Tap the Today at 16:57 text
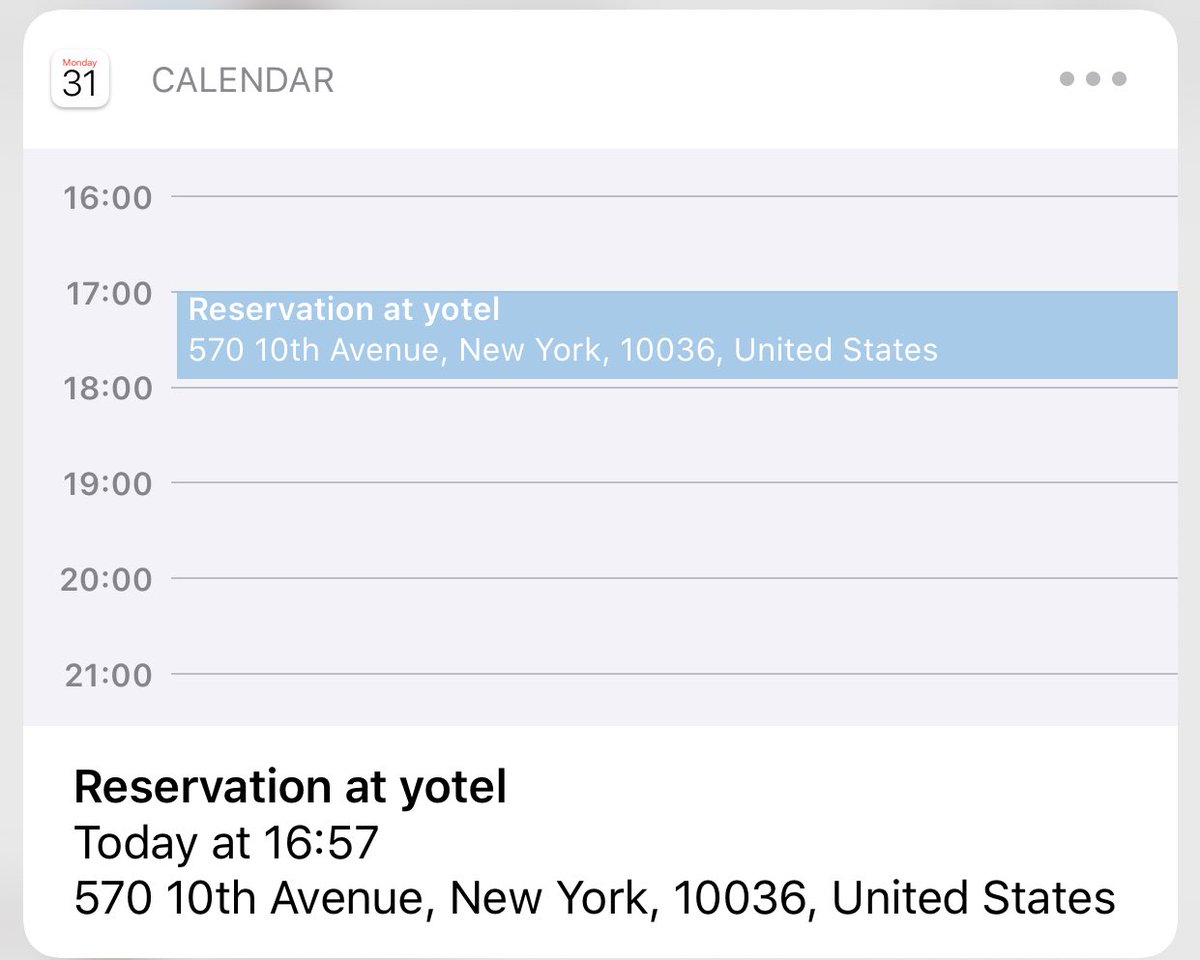The image size is (1200, 960). 227,843
